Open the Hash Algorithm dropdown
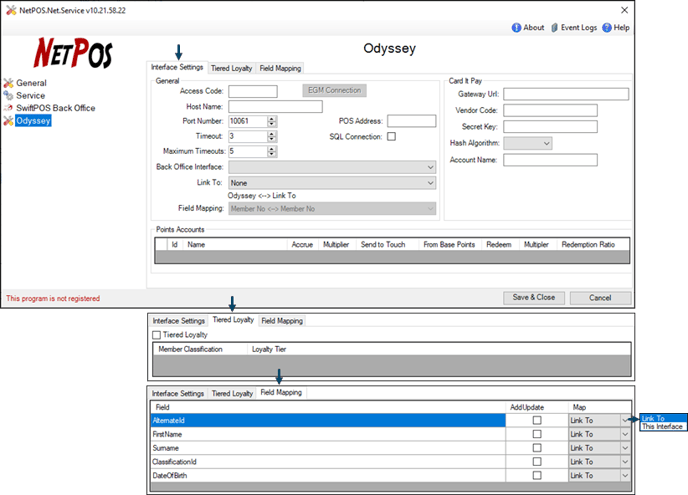688x495 pixels. point(528,143)
